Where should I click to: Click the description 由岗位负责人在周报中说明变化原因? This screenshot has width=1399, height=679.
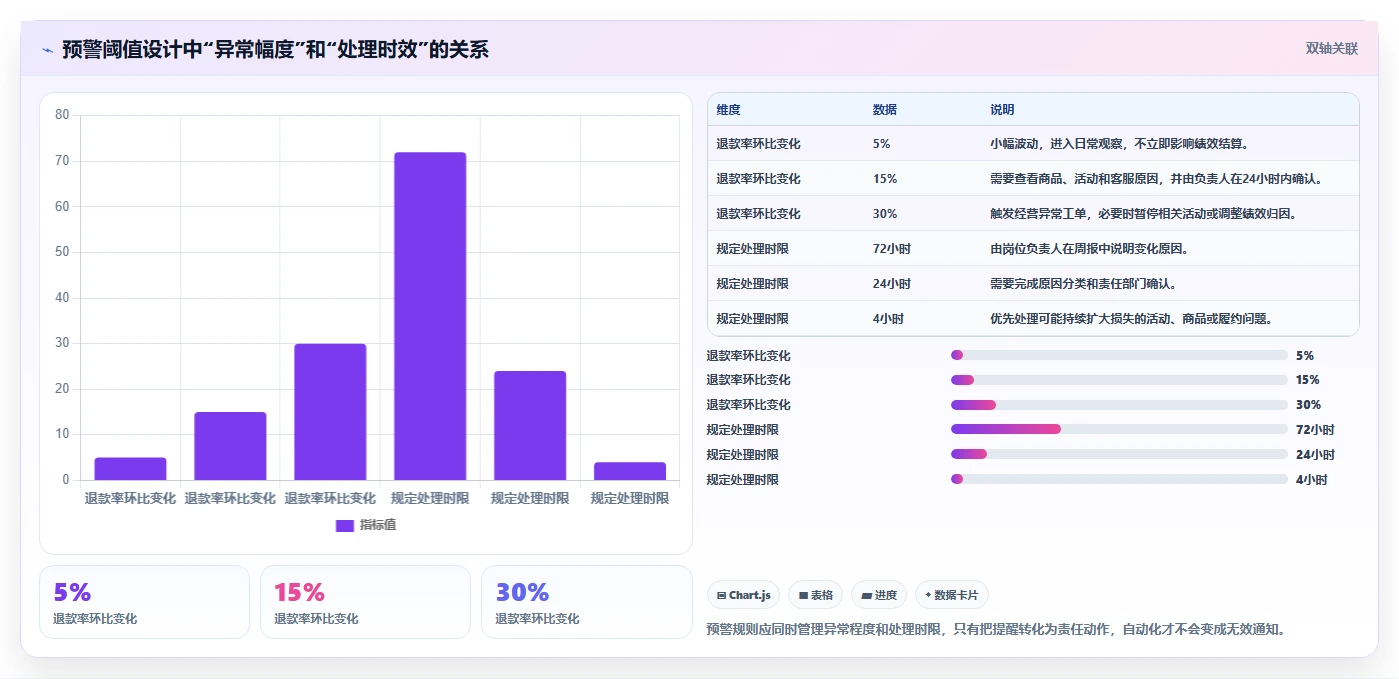(x=1089, y=249)
